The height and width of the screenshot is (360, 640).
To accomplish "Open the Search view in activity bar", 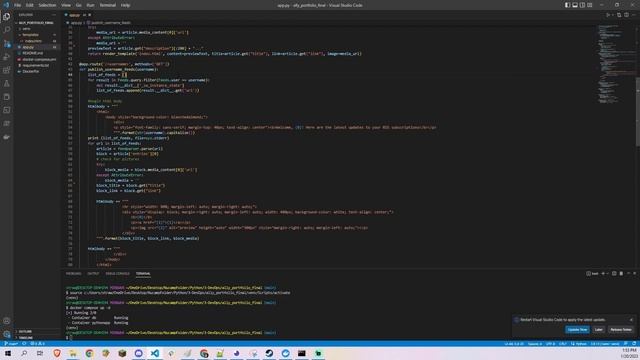I will 7,30.
